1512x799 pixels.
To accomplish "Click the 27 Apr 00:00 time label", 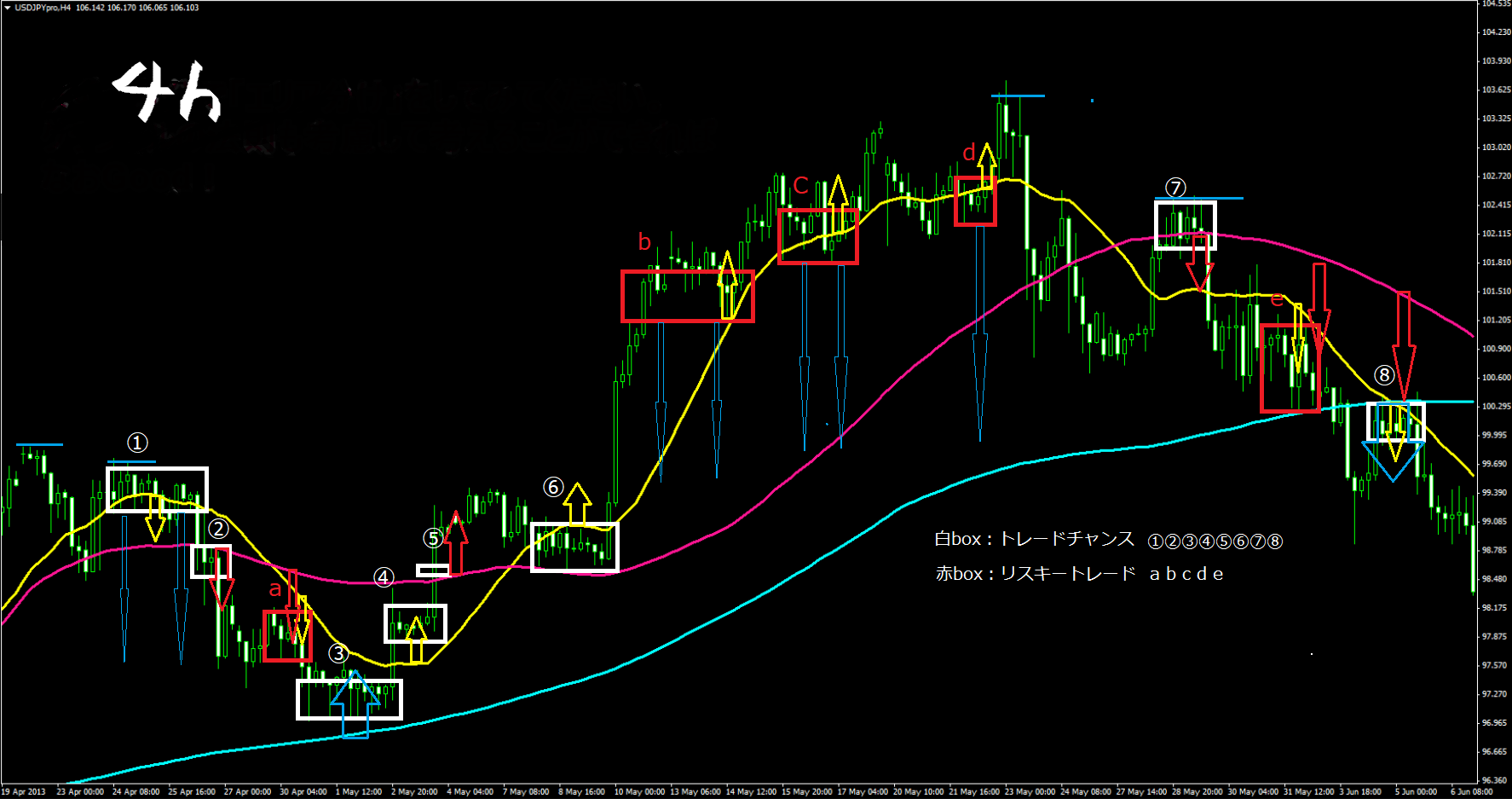I will click(247, 792).
